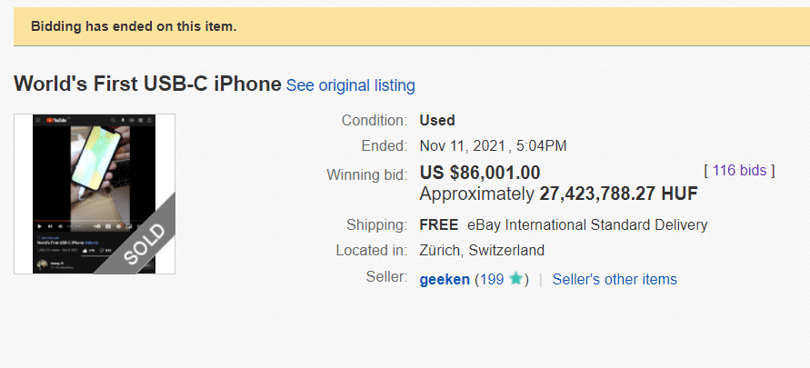Click the play icon in the item photo
This screenshot has width=810, height=368.
[39, 226]
